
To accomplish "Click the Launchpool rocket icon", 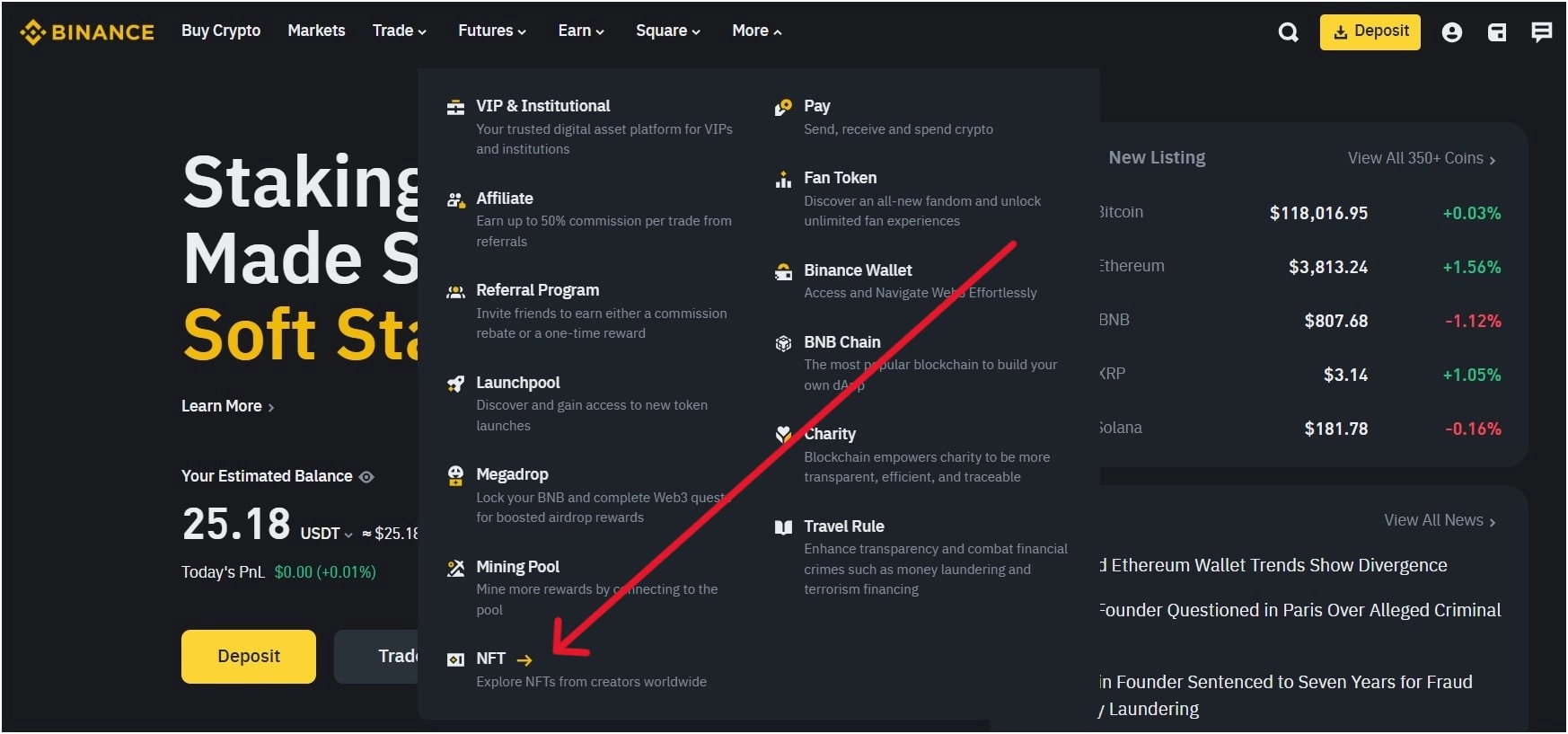I will (456, 384).
